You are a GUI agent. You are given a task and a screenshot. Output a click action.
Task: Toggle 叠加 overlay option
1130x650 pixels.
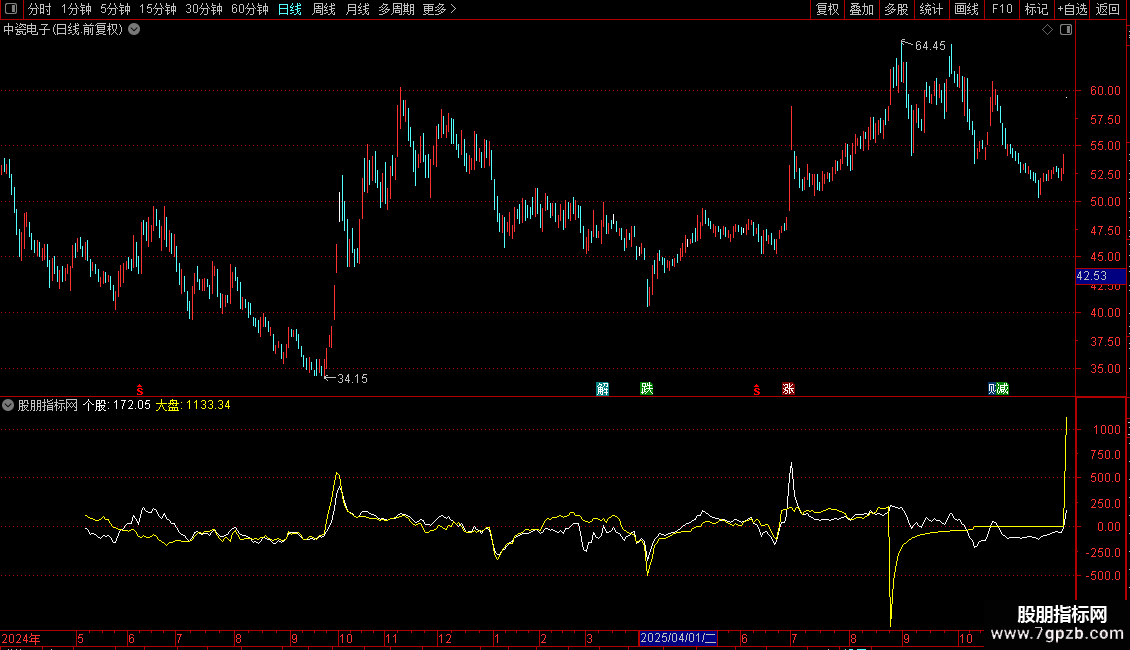click(861, 9)
